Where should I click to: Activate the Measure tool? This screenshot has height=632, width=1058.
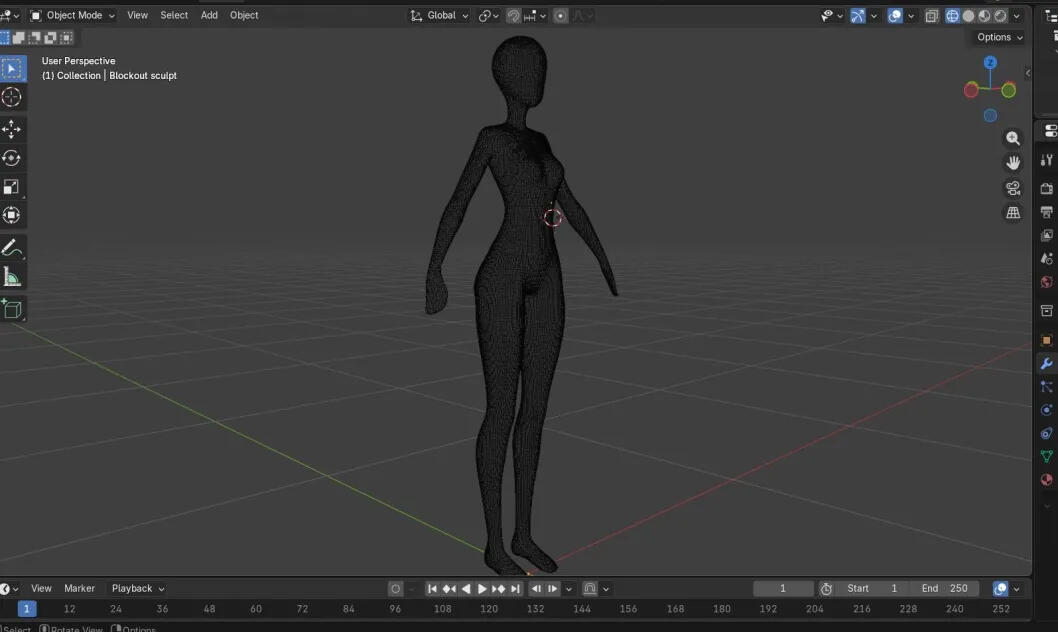click(11, 277)
